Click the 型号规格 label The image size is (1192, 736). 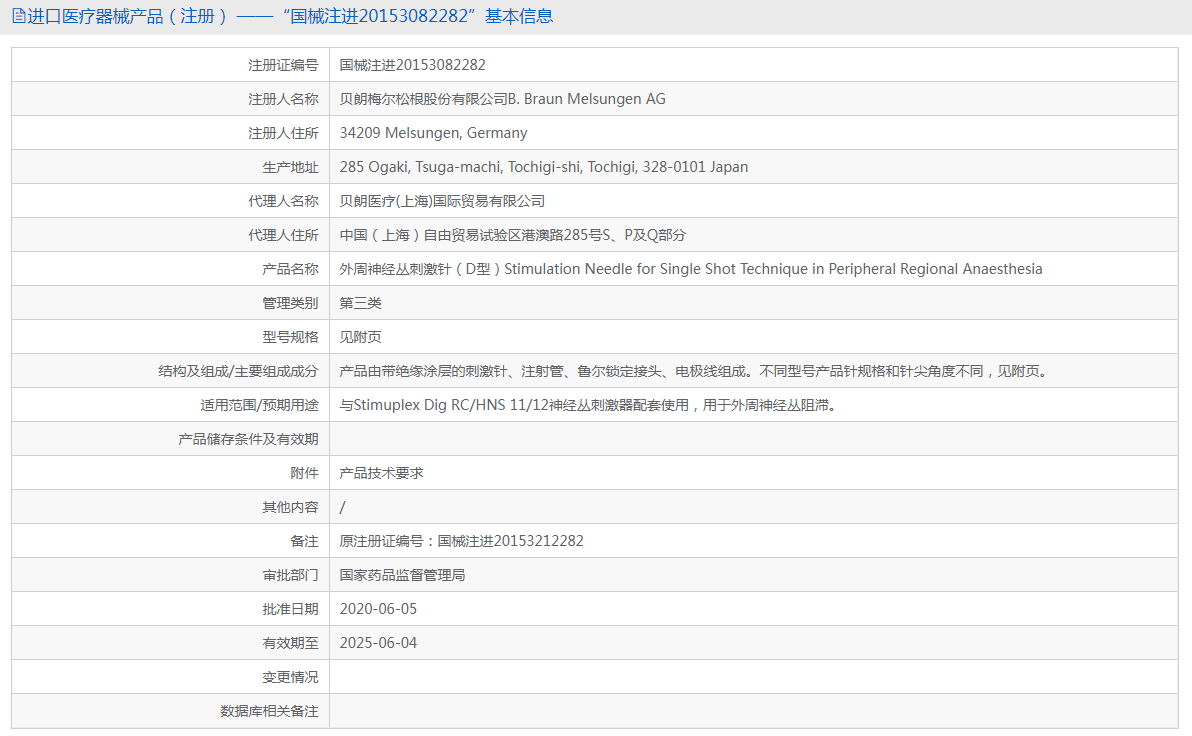(290, 337)
